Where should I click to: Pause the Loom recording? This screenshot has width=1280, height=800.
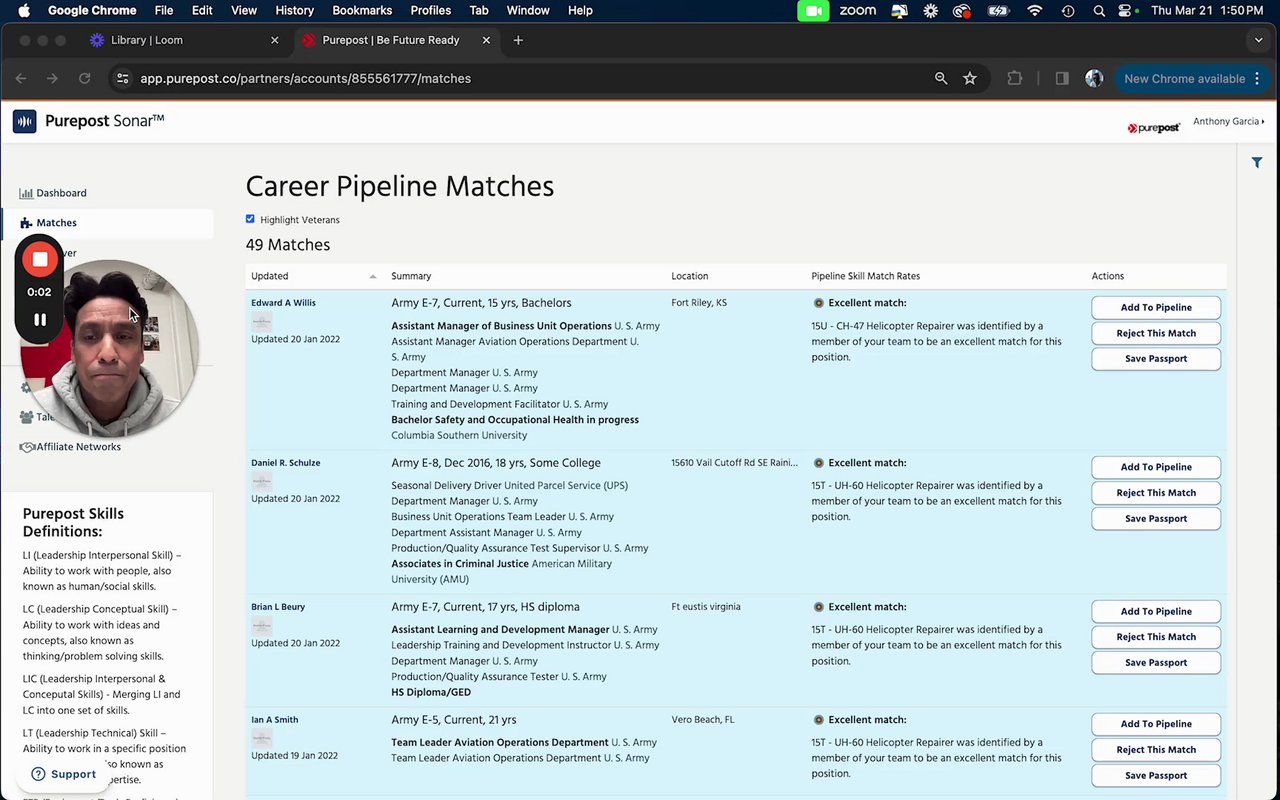coord(40,320)
